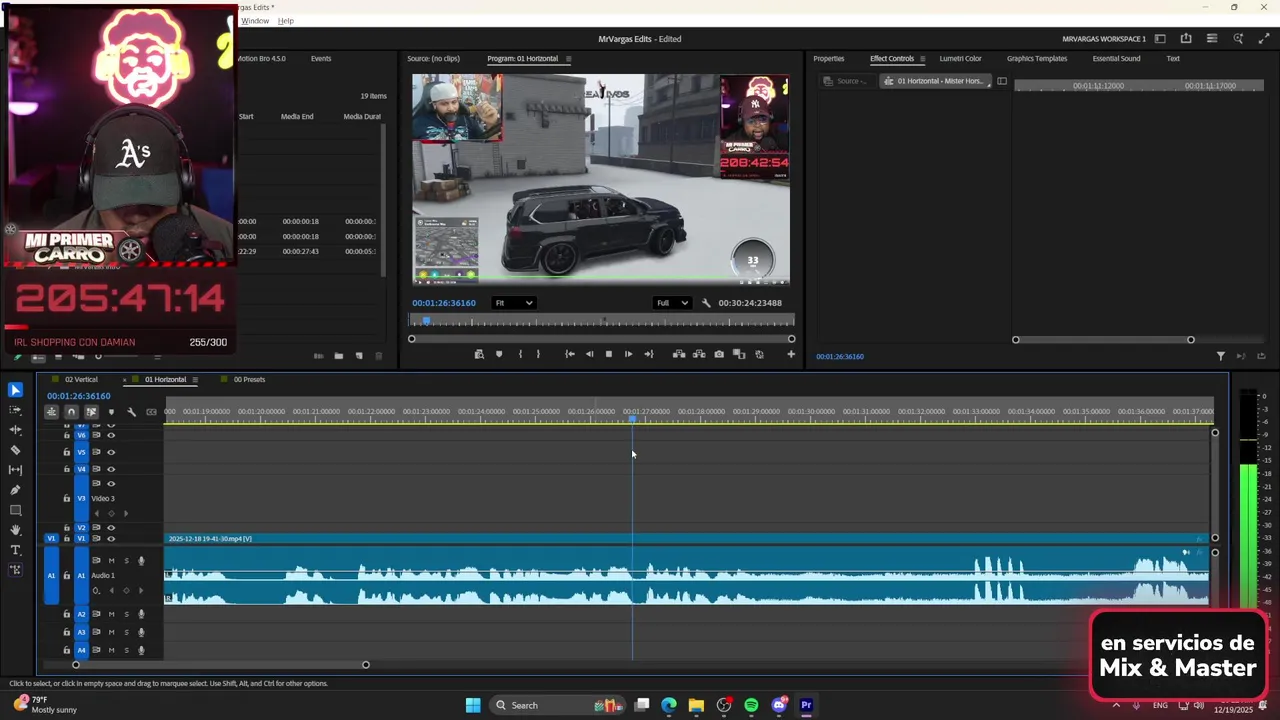Stop playback in Program Monitor
Screen dimensions: 1280x720
608,354
